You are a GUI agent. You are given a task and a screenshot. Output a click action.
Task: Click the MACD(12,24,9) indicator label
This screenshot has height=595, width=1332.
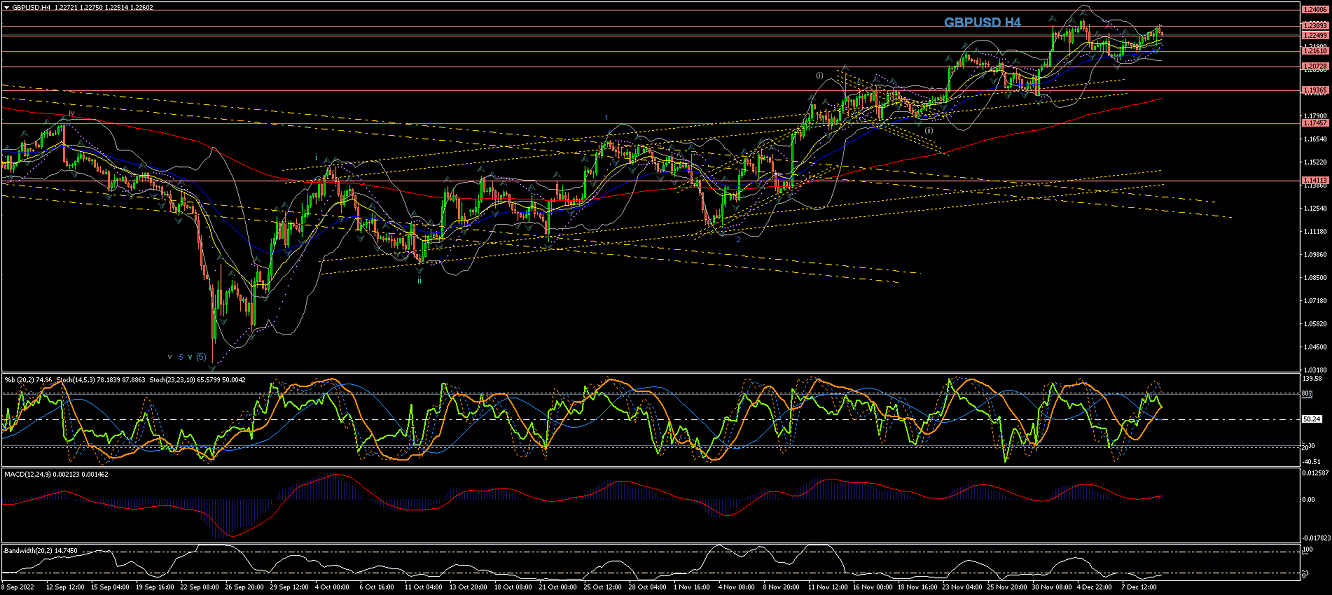tap(29, 474)
